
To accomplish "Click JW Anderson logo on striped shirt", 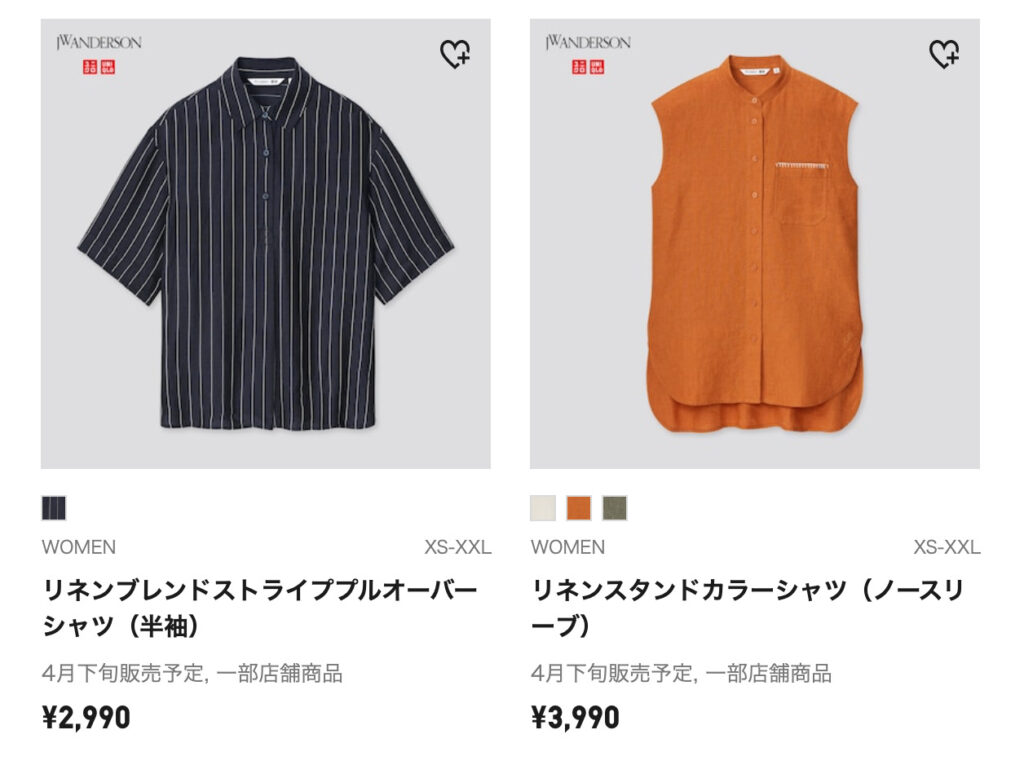I will [99, 43].
